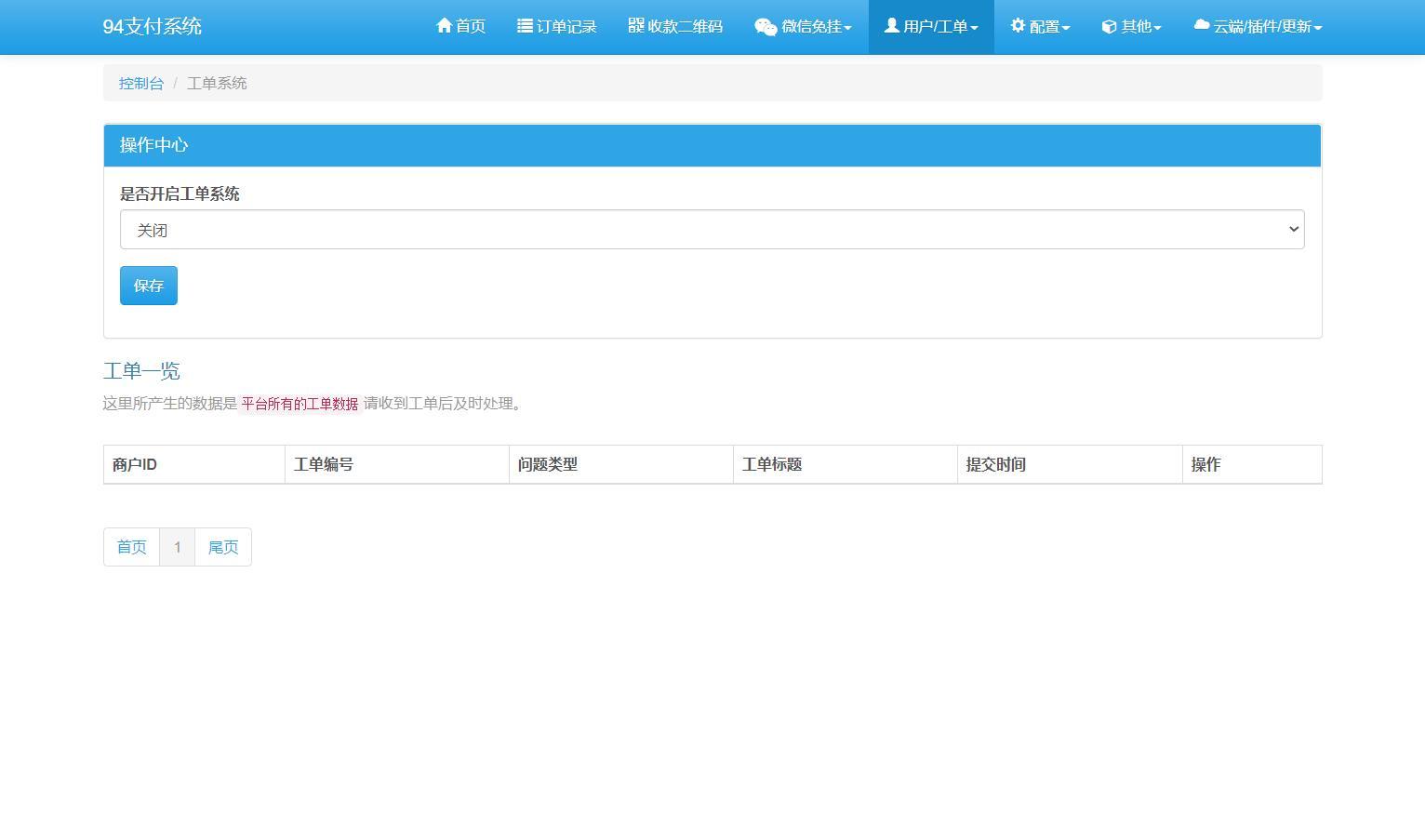Click the cloud icon on 云端/插件/更新
Screen dimensions: 1425x840
pos(1200,26)
